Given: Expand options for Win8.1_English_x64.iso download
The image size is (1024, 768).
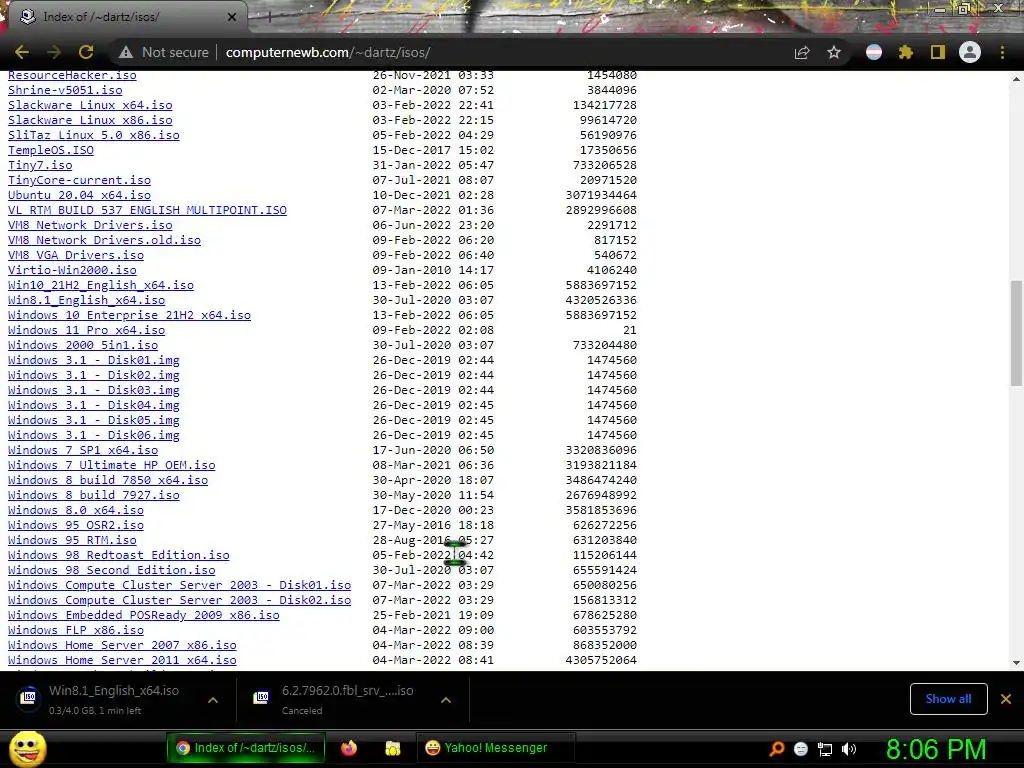Looking at the screenshot, I should coord(213,700).
